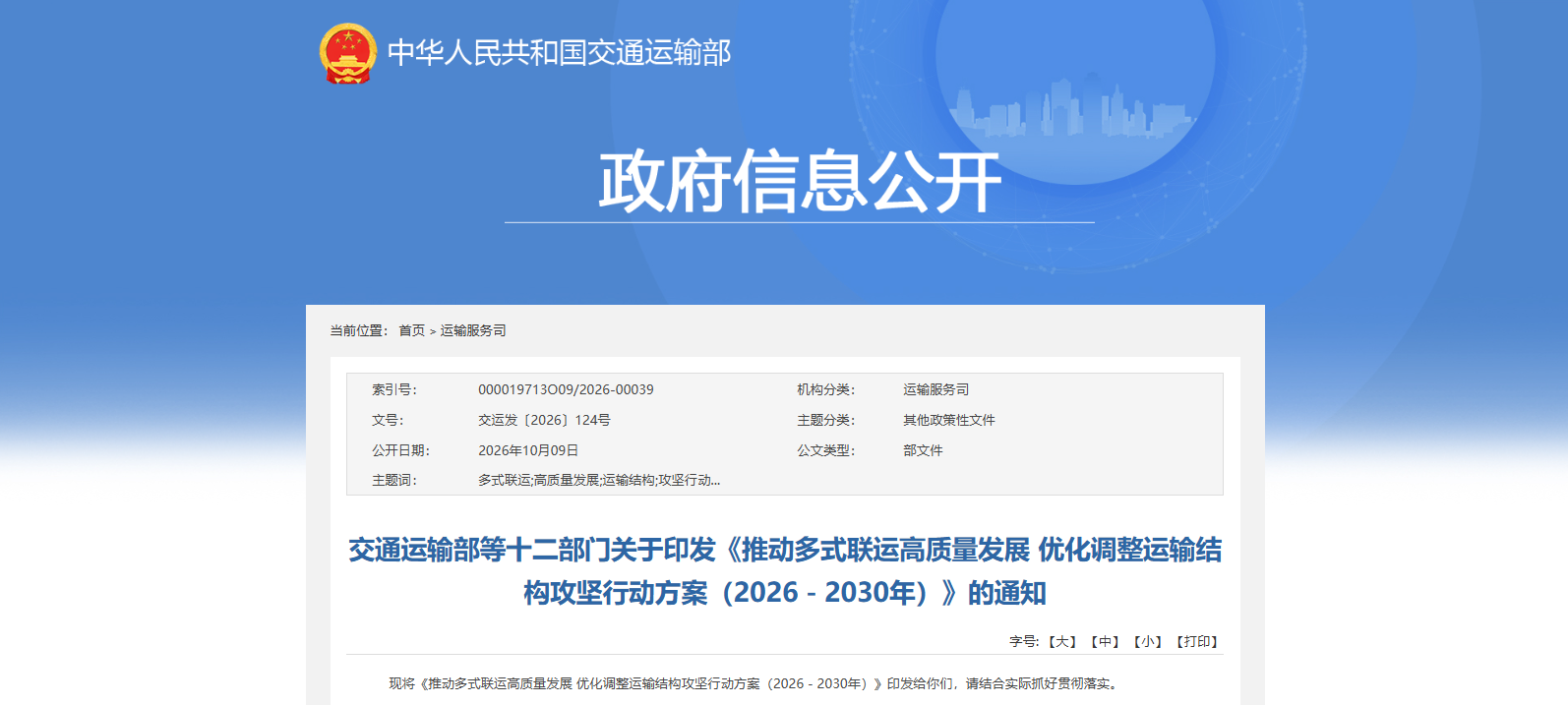Click the 当前位置 label
The image size is (1568, 705).
(359, 330)
